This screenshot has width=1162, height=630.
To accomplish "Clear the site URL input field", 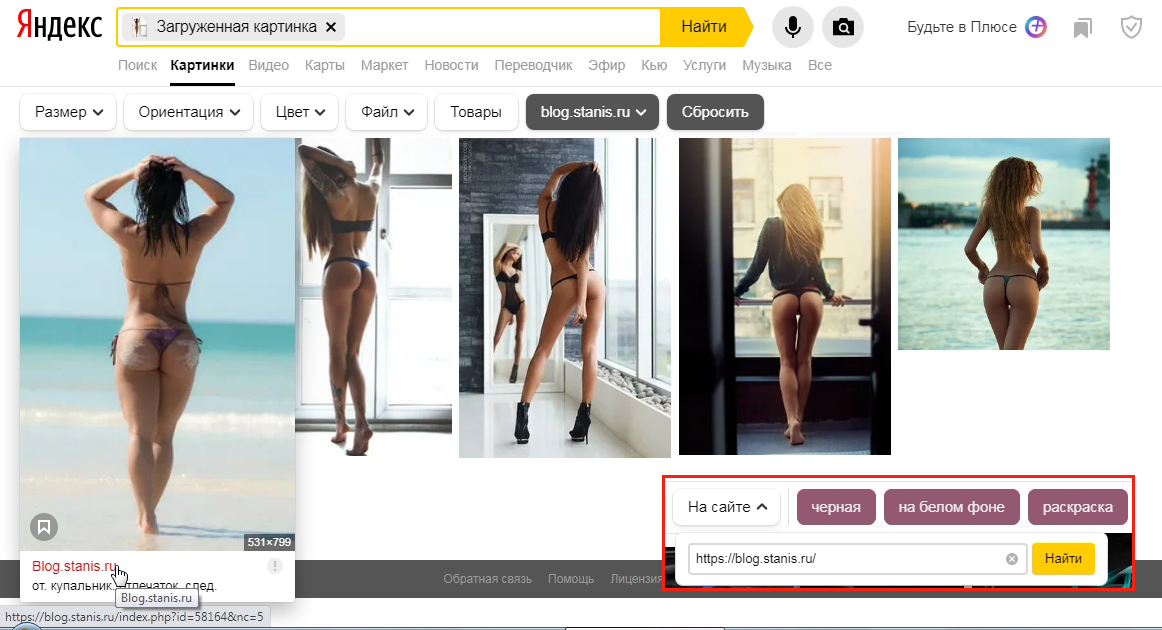I will pos(1011,559).
